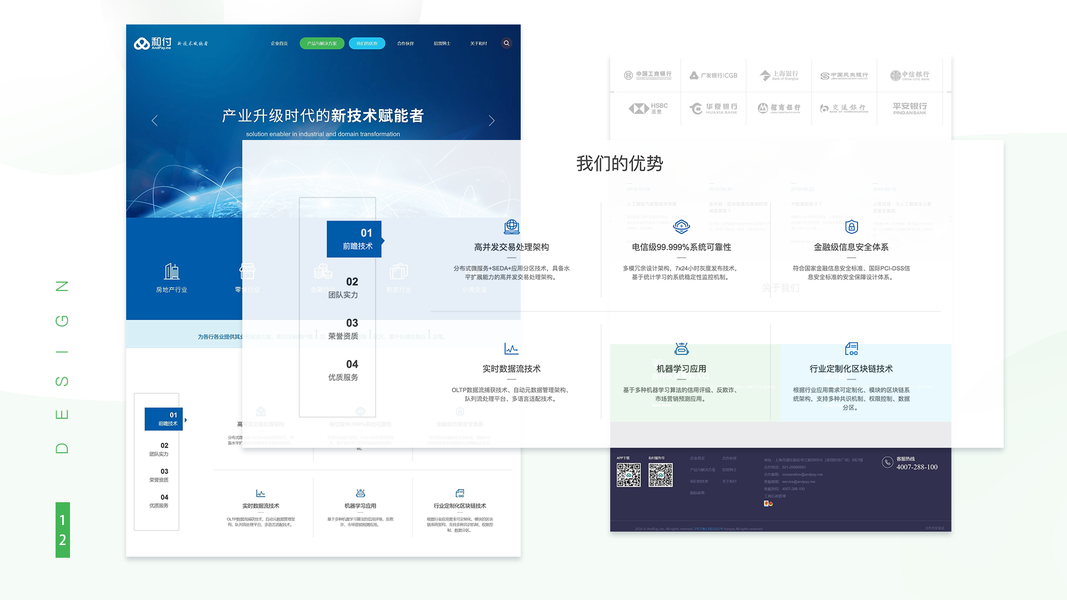Click the search icon in the blue navigation bar
1067x600 pixels.
(506, 43)
